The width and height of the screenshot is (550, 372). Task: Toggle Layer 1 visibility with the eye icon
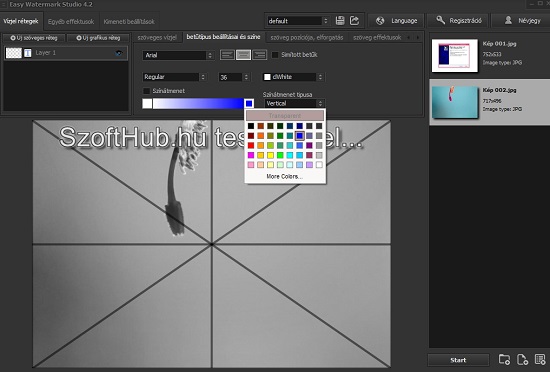point(119,53)
